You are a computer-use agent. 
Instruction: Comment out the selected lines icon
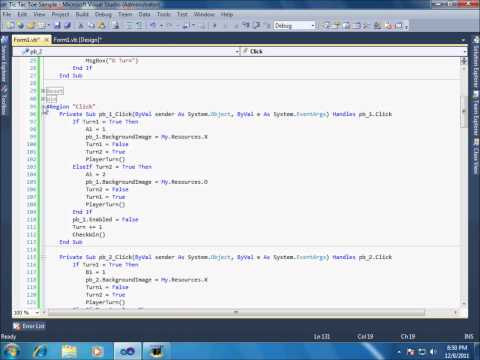[x=130, y=25]
